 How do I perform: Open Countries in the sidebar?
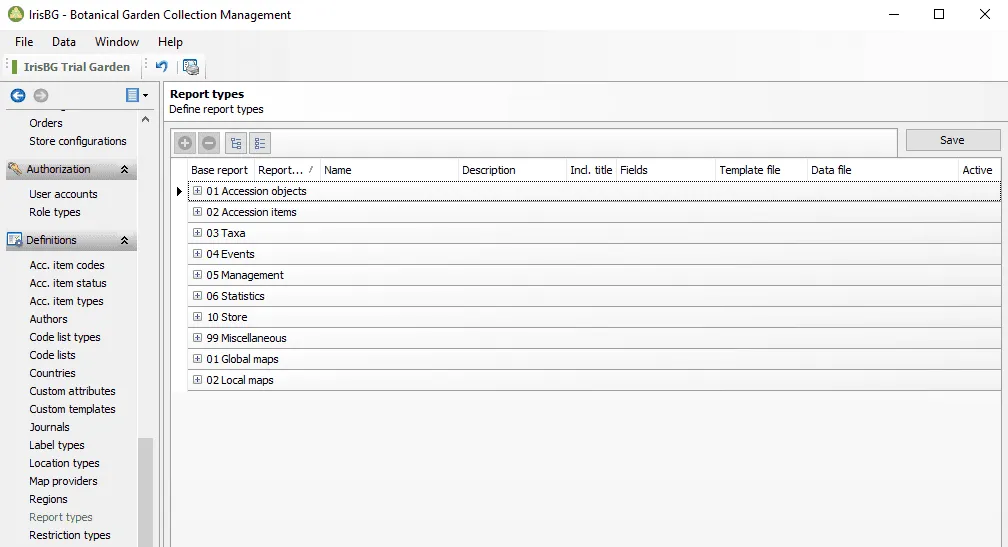point(52,373)
